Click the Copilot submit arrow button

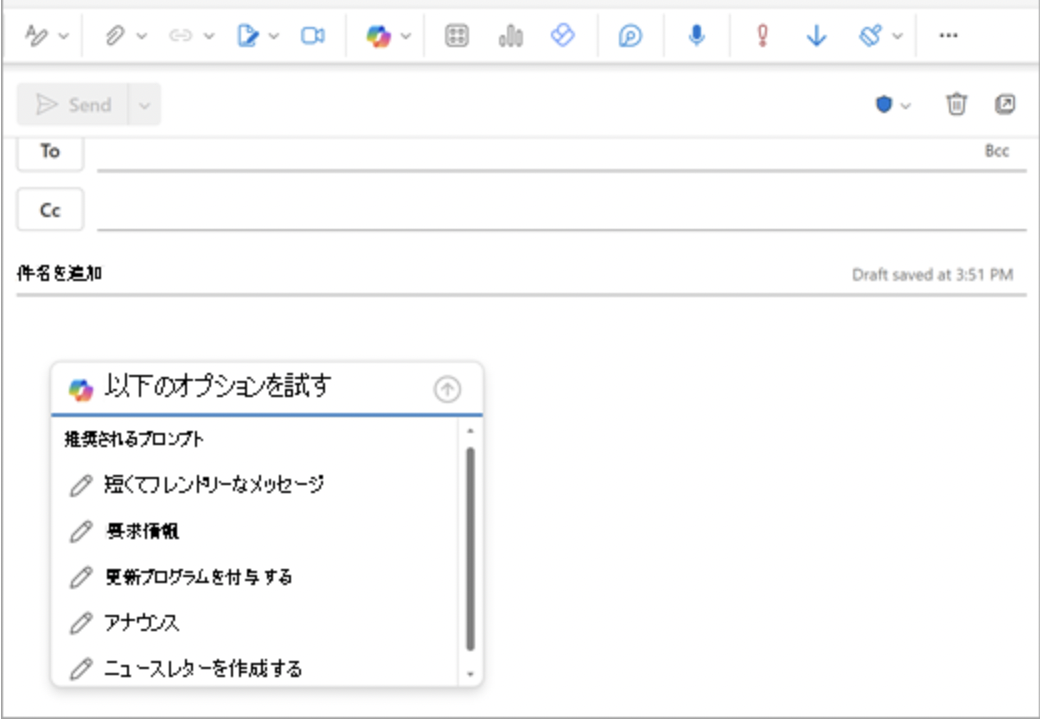[447, 390]
